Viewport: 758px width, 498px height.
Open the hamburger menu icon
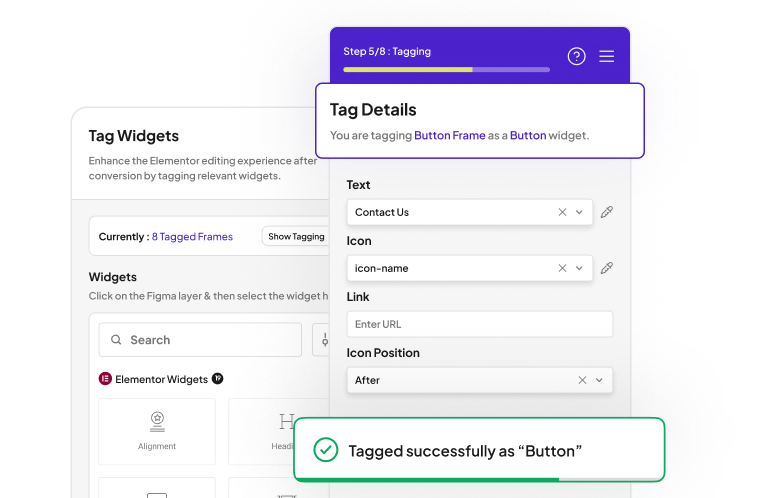click(607, 57)
